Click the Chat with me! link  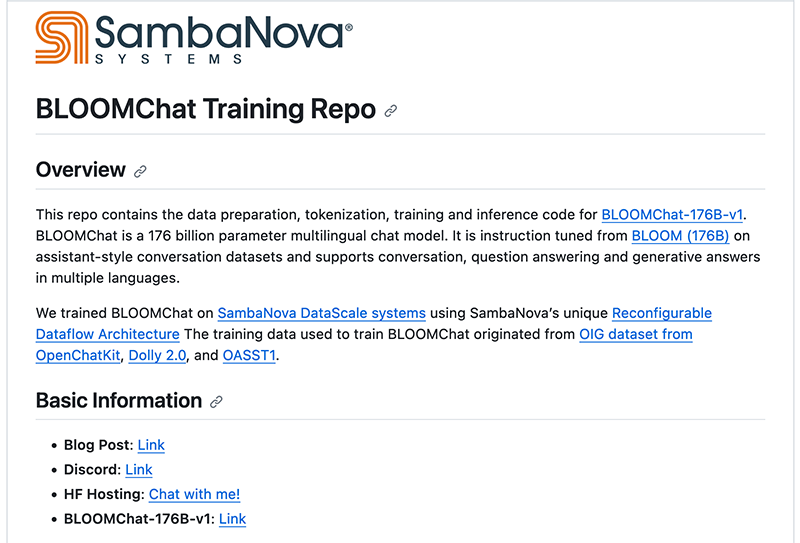[194, 494]
